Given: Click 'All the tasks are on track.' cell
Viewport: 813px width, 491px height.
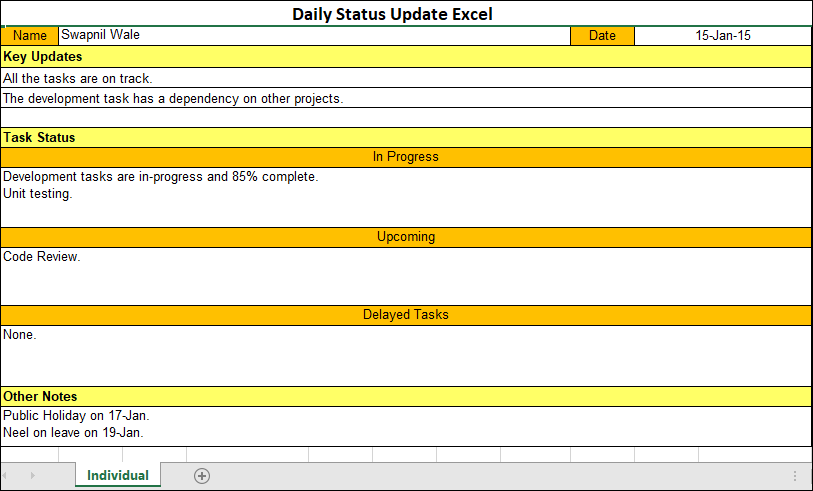Looking at the screenshot, I should [x=406, y=78].
